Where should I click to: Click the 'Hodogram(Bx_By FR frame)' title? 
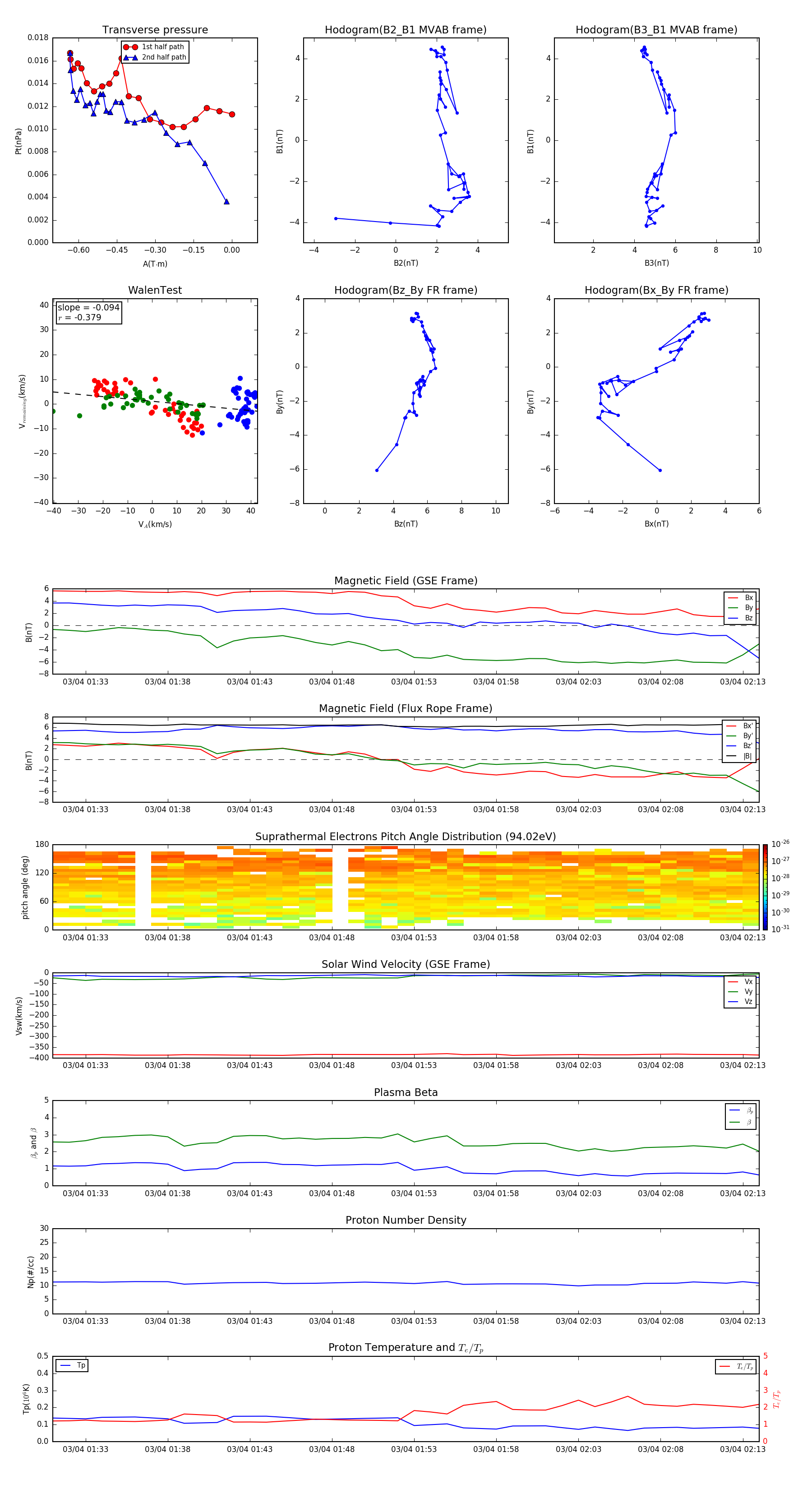[656, 290]
